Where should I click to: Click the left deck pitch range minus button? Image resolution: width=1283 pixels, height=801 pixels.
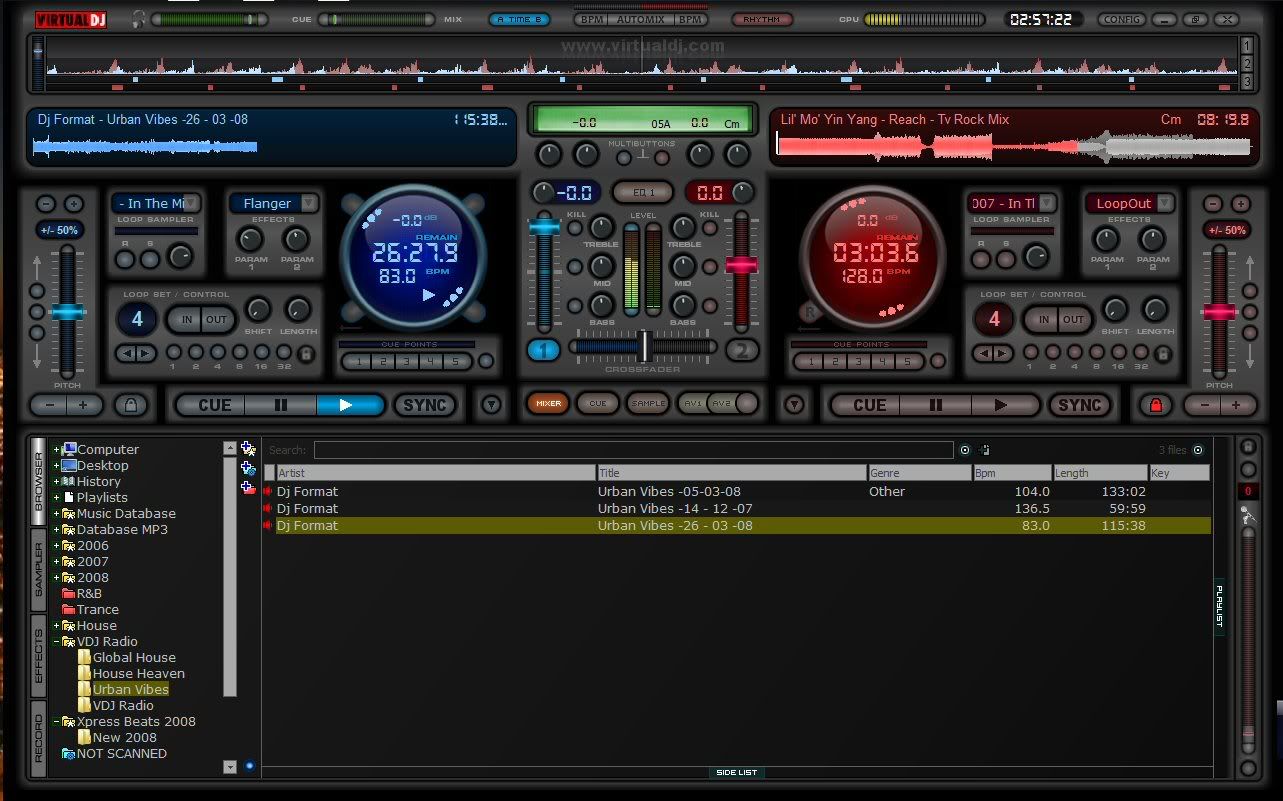tap(46, 204)
